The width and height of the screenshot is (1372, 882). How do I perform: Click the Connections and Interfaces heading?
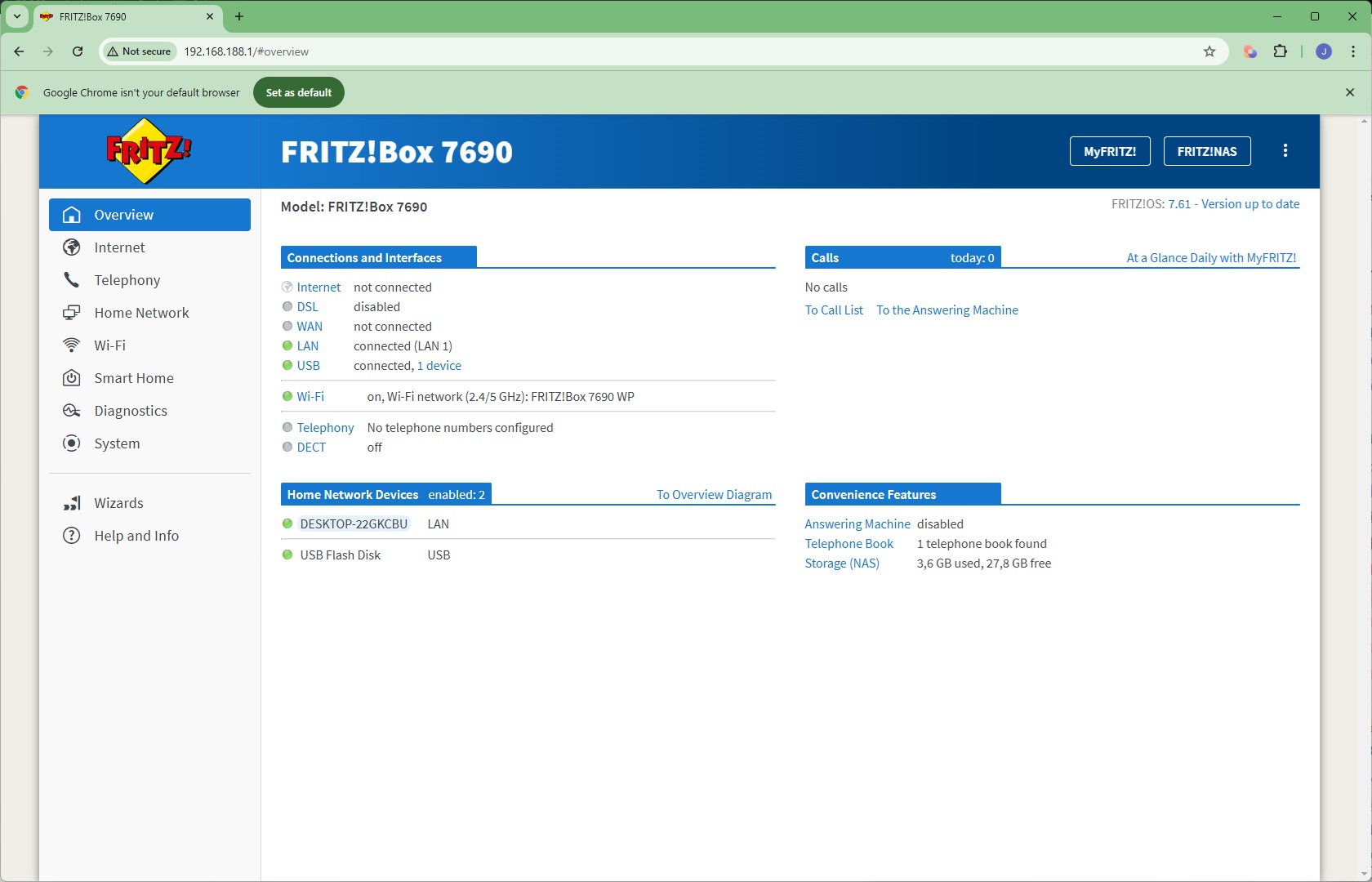tap(379, 257)
